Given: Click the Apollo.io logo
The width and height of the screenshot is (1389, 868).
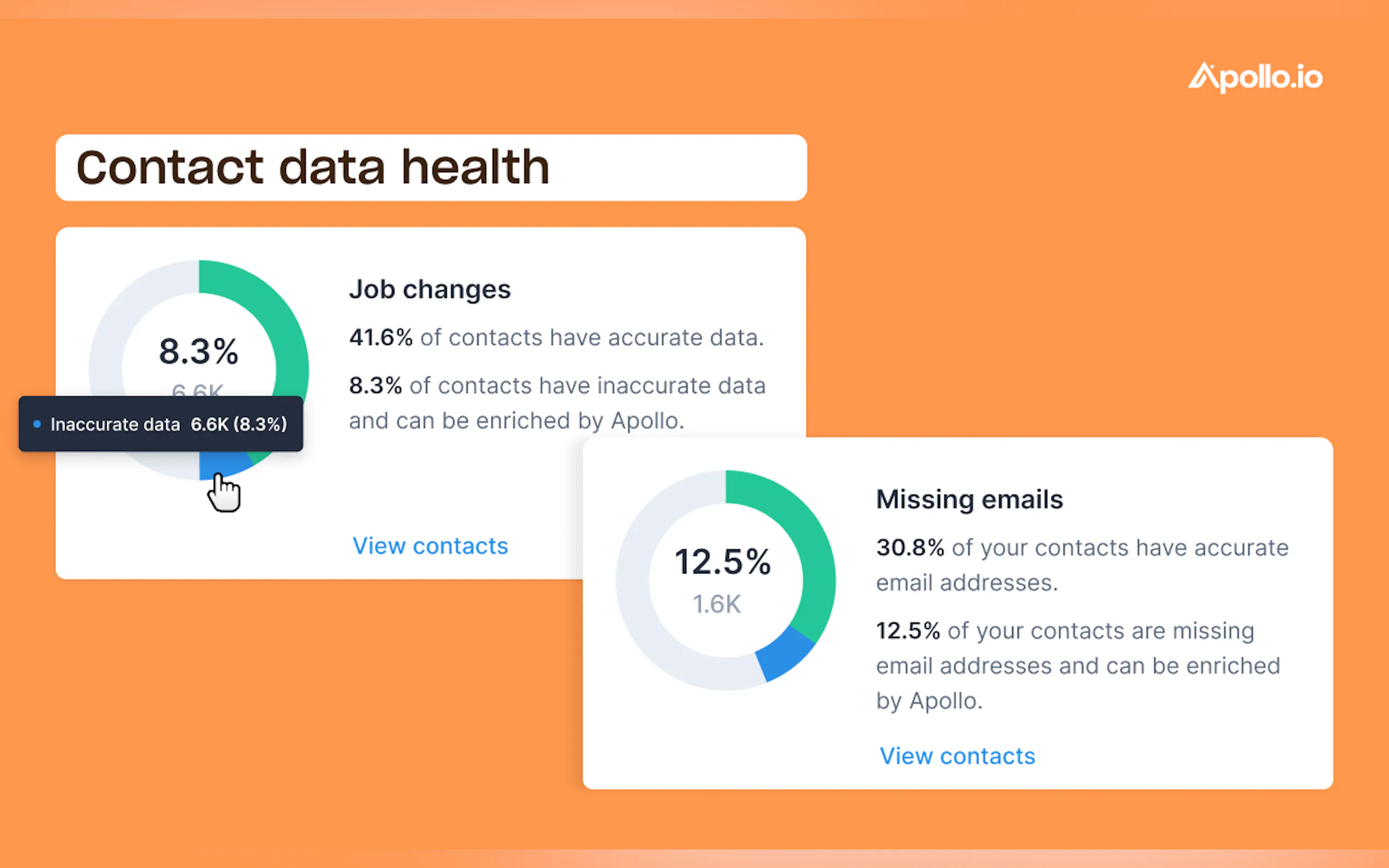Looking at the screenshot, I should [x=1254, y=78].
